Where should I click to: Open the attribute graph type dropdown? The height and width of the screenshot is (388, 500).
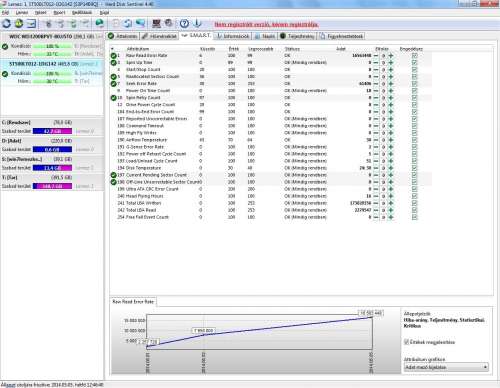[446, 367]
